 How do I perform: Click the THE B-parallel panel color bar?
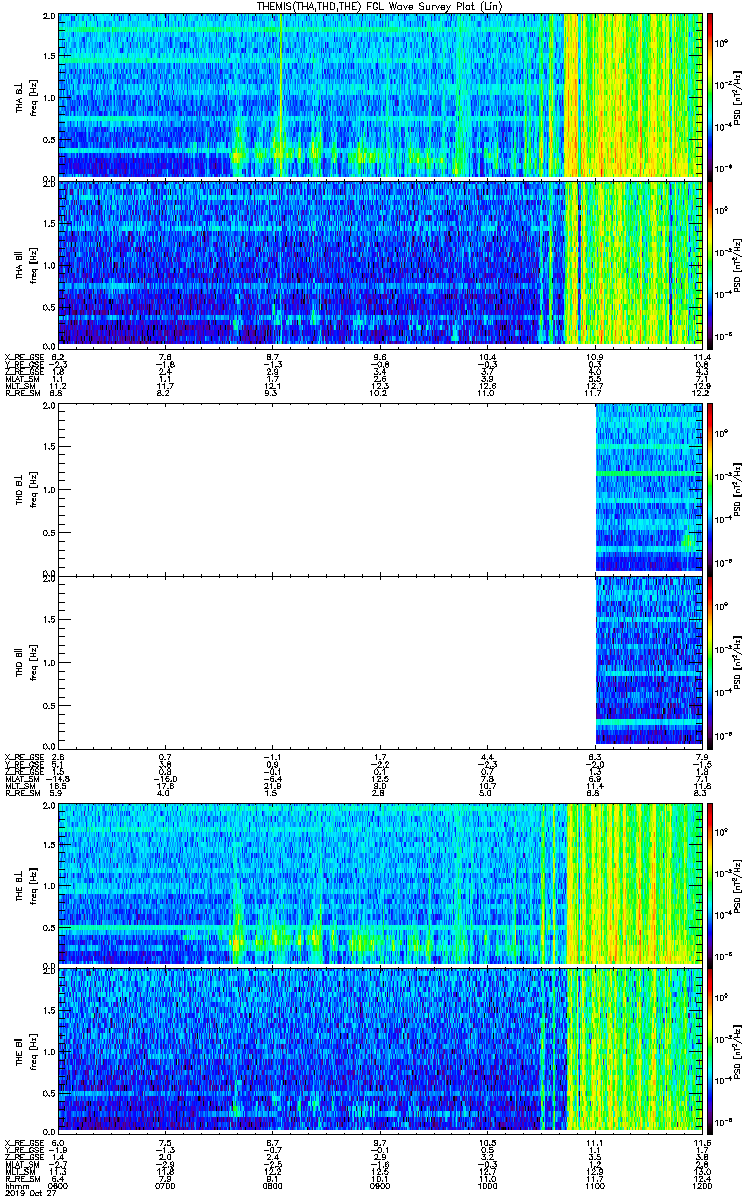coord(710,1049)
